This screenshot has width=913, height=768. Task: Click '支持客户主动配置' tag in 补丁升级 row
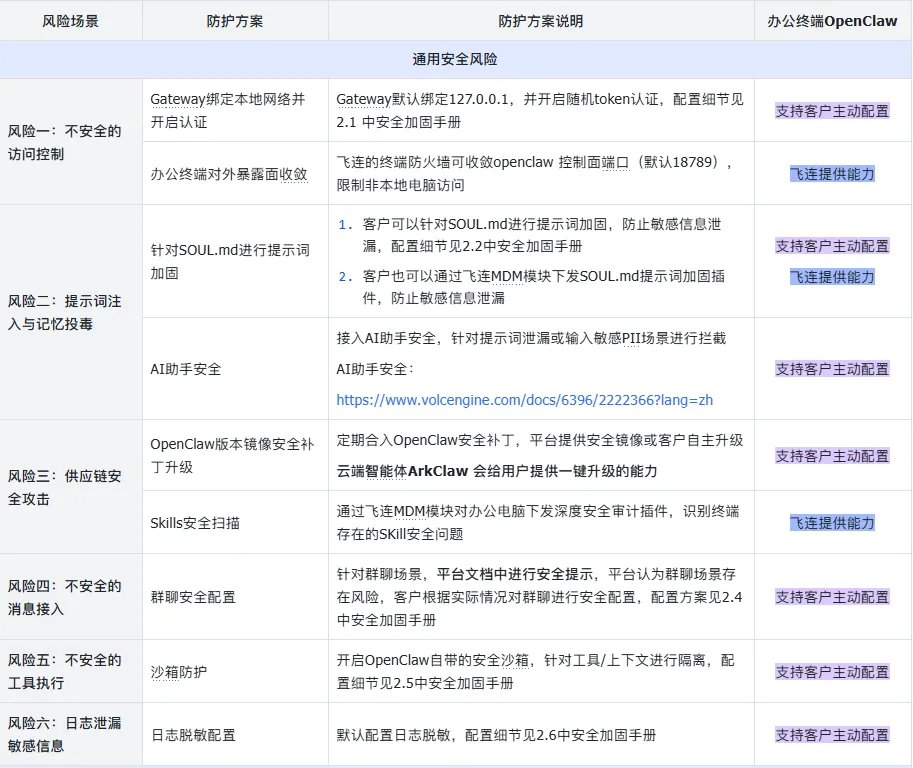pyautogui.click(x=832, y=456)
